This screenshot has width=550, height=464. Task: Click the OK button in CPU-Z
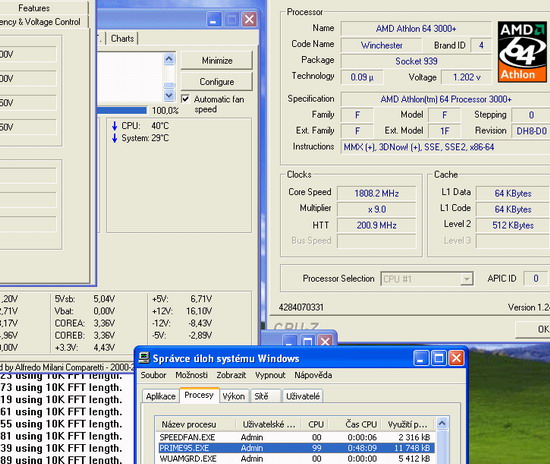click(533, 329)
